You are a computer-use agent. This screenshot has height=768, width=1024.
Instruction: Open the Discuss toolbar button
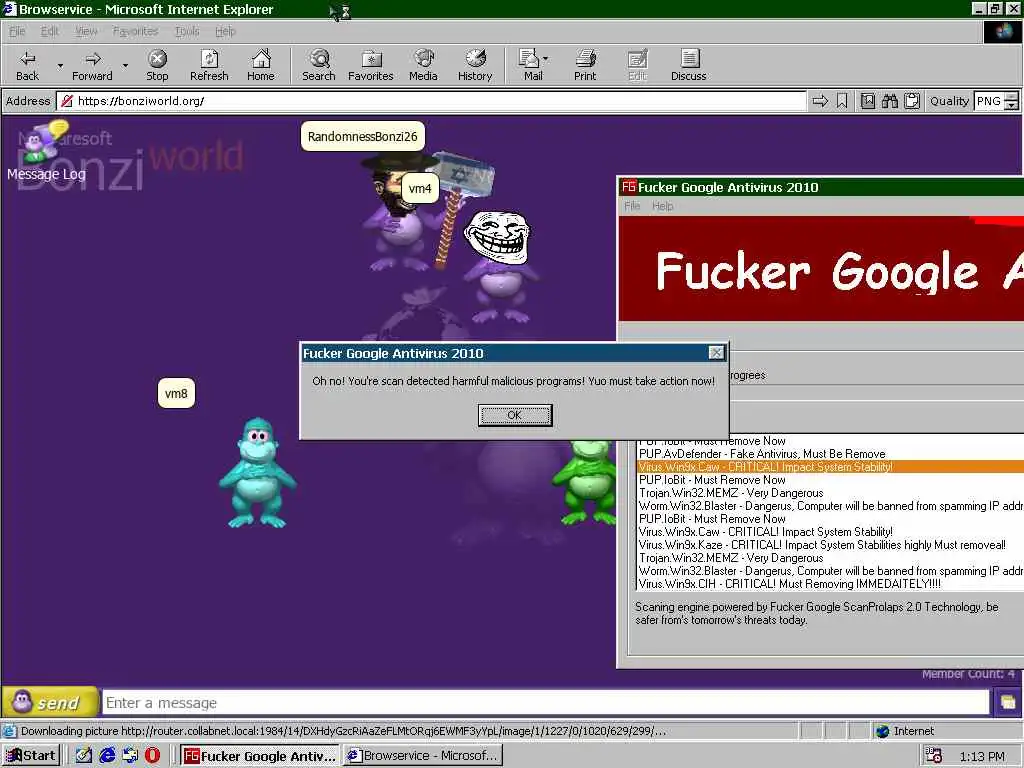pos(688,65)
